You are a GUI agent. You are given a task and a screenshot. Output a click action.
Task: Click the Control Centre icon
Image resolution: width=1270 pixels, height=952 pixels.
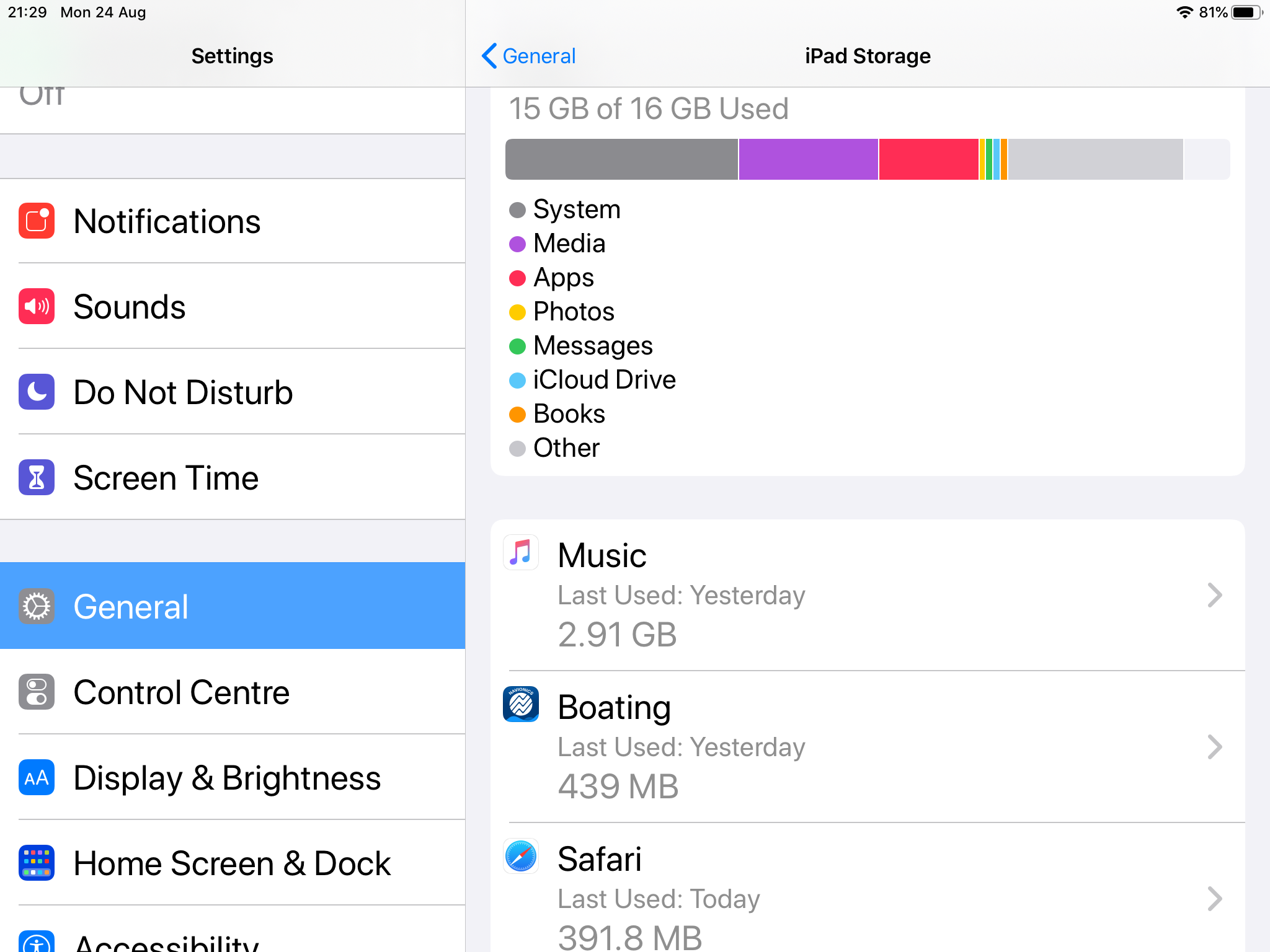click(x=36, y=692)
